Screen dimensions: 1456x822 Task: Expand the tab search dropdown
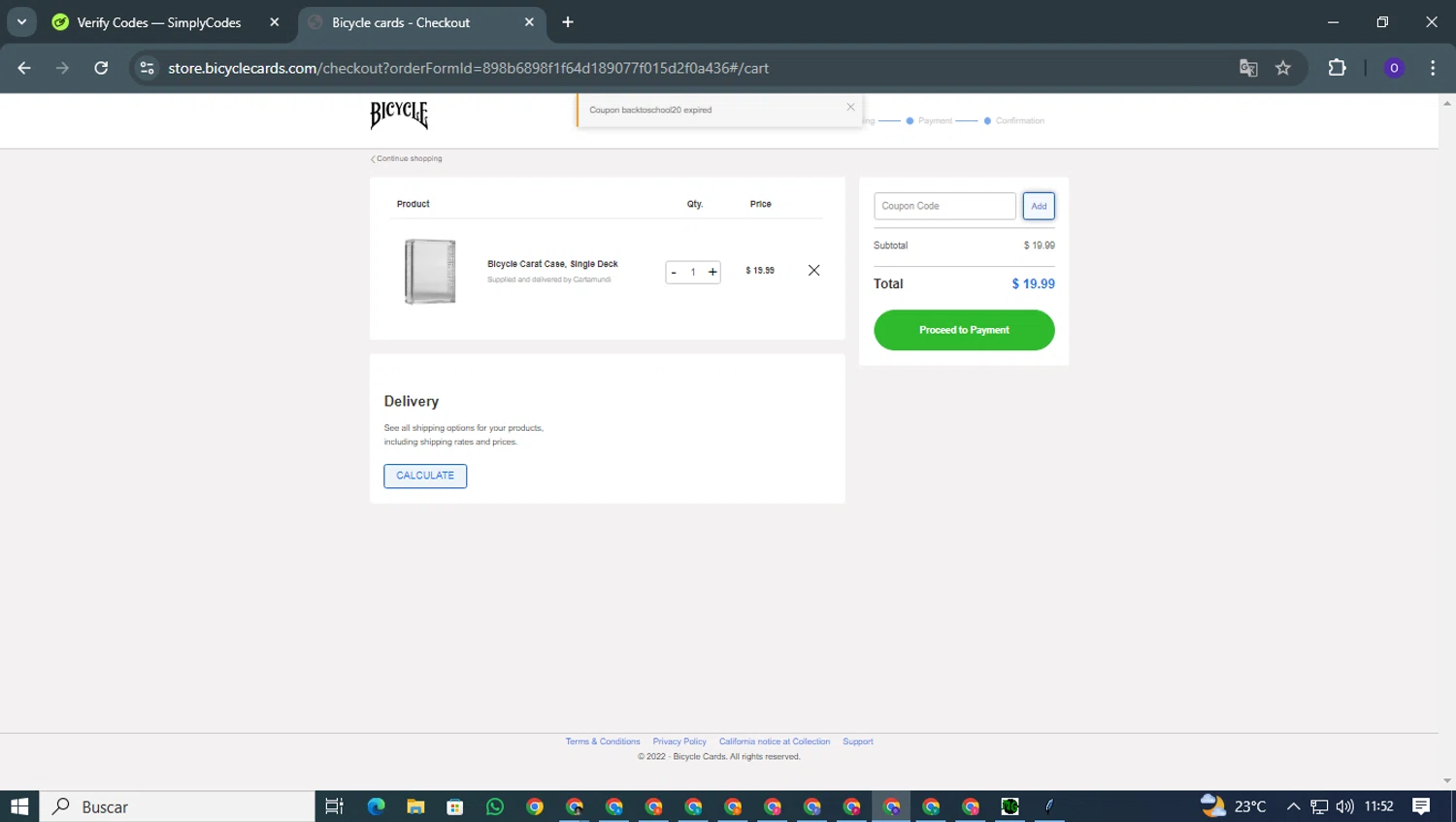tap(21, 22)
